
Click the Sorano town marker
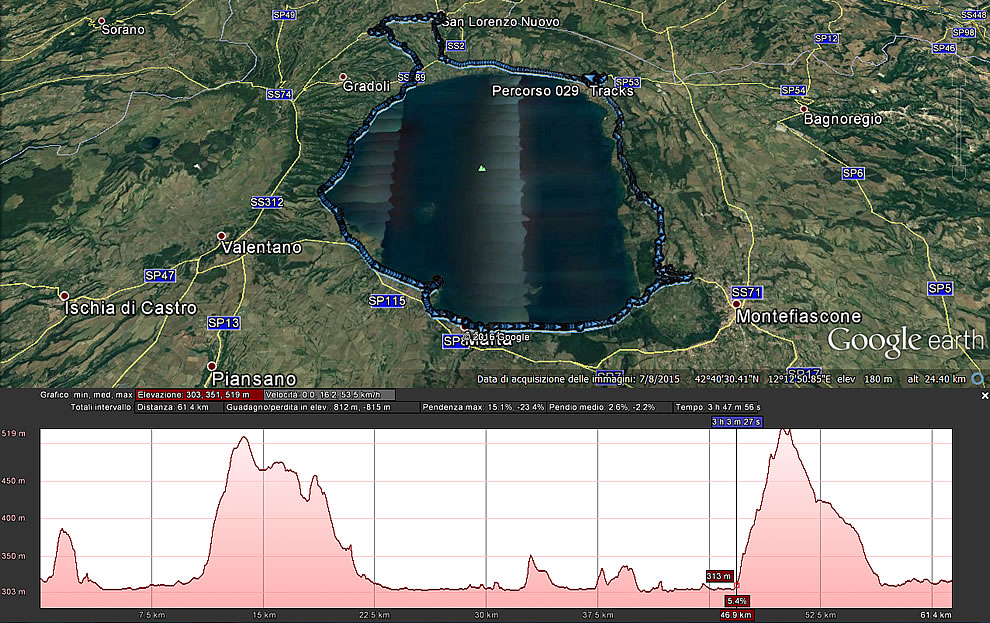[x=101, y=21]
